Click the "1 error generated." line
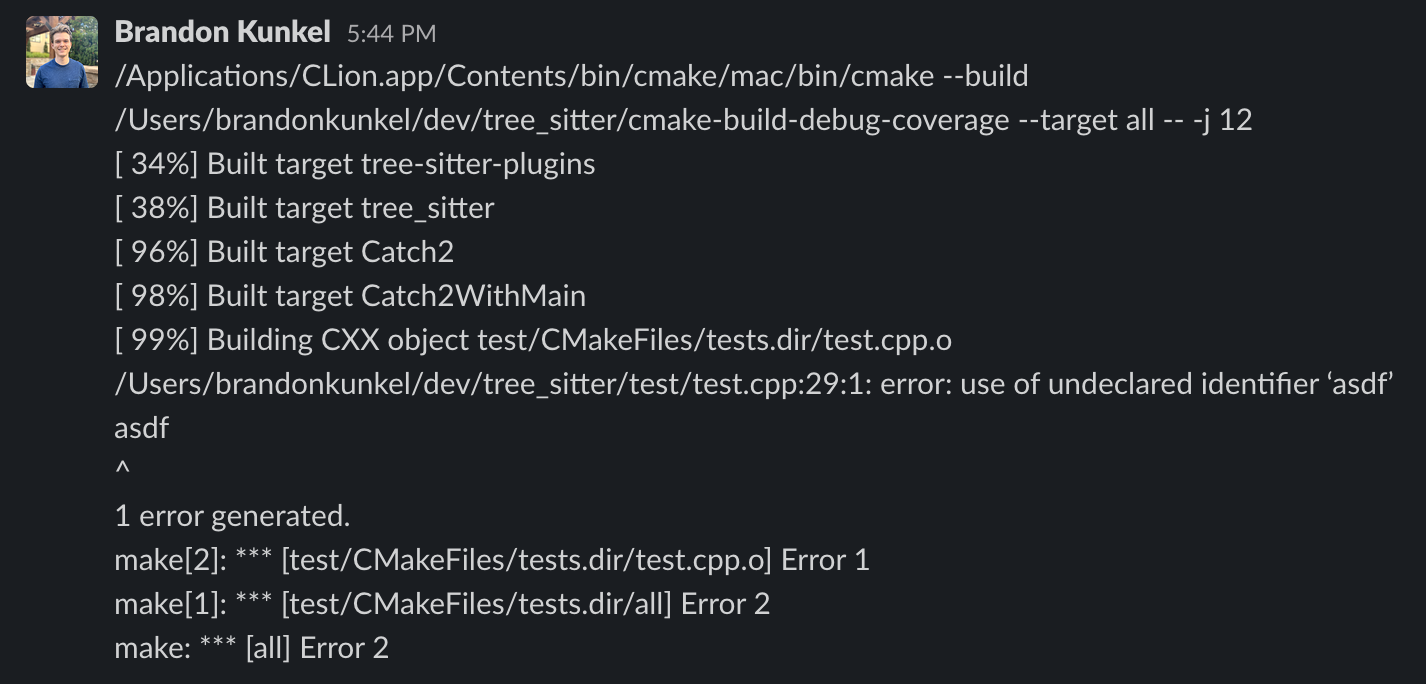Image resolution: width=1426 pixels, height=684 pixels. click(x=232, y=516)
